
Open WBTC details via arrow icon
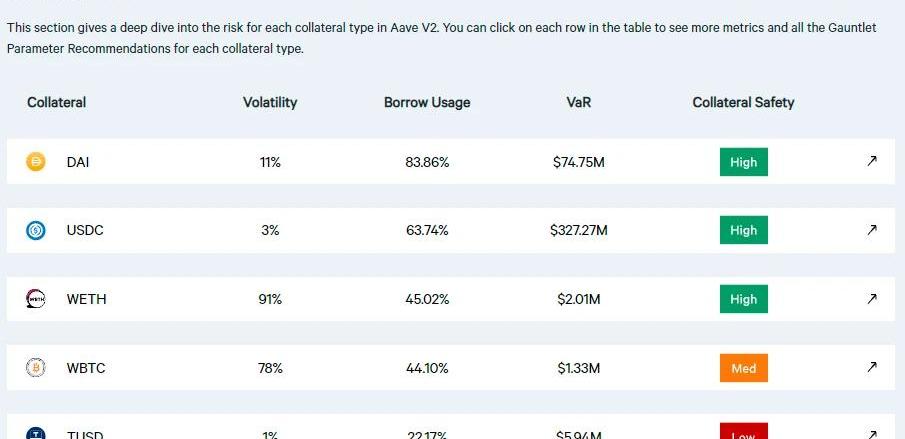(872, 368)
